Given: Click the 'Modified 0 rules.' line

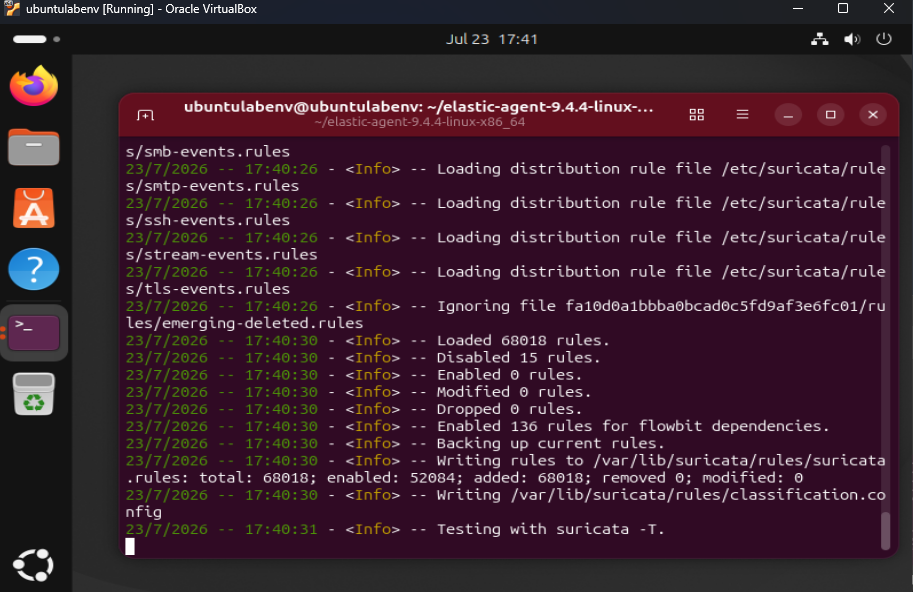Looking at the screenshot, I should 514,392.
